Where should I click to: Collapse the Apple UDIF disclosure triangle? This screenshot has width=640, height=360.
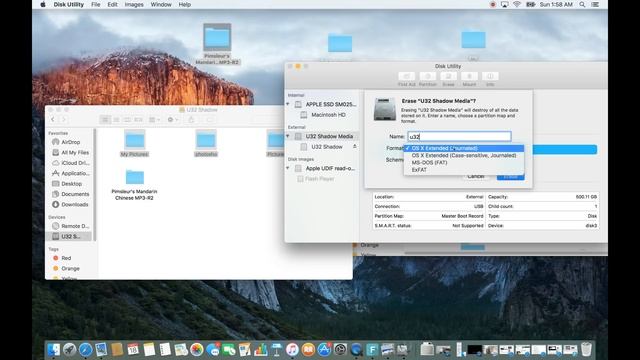[x=288, y=168]
